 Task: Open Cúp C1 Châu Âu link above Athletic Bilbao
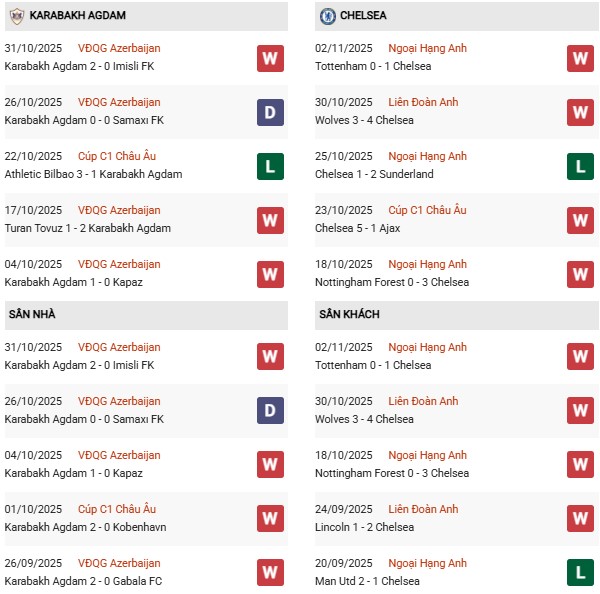tap(118, 156)
